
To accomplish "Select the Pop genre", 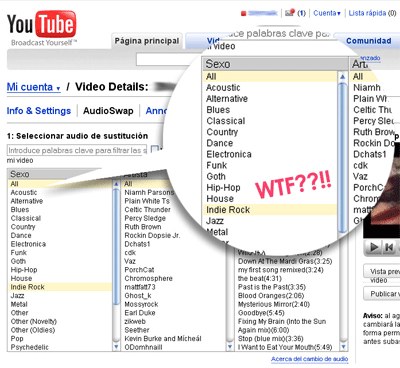I will 17,339.
